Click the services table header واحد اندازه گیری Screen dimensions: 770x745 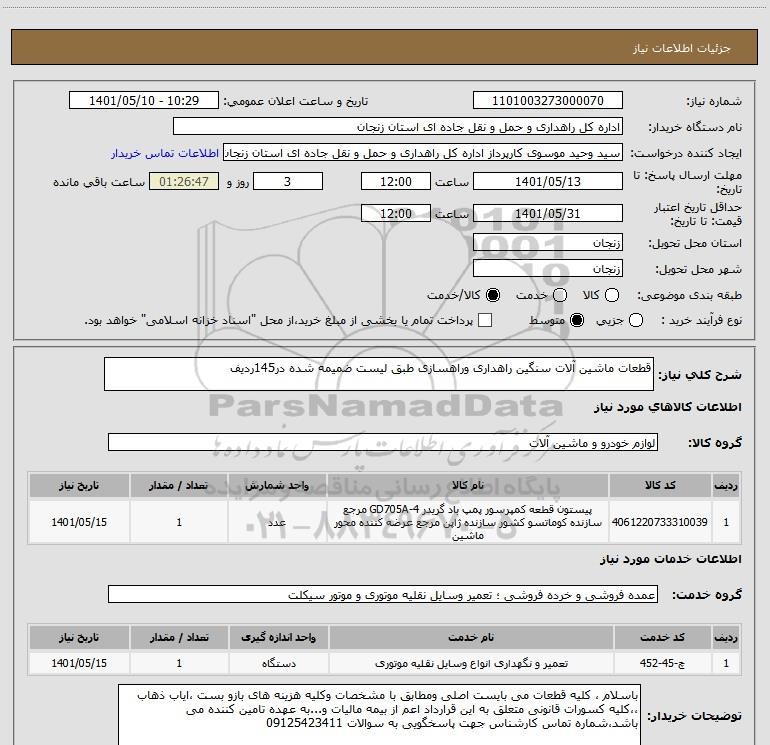pos(278,637)
